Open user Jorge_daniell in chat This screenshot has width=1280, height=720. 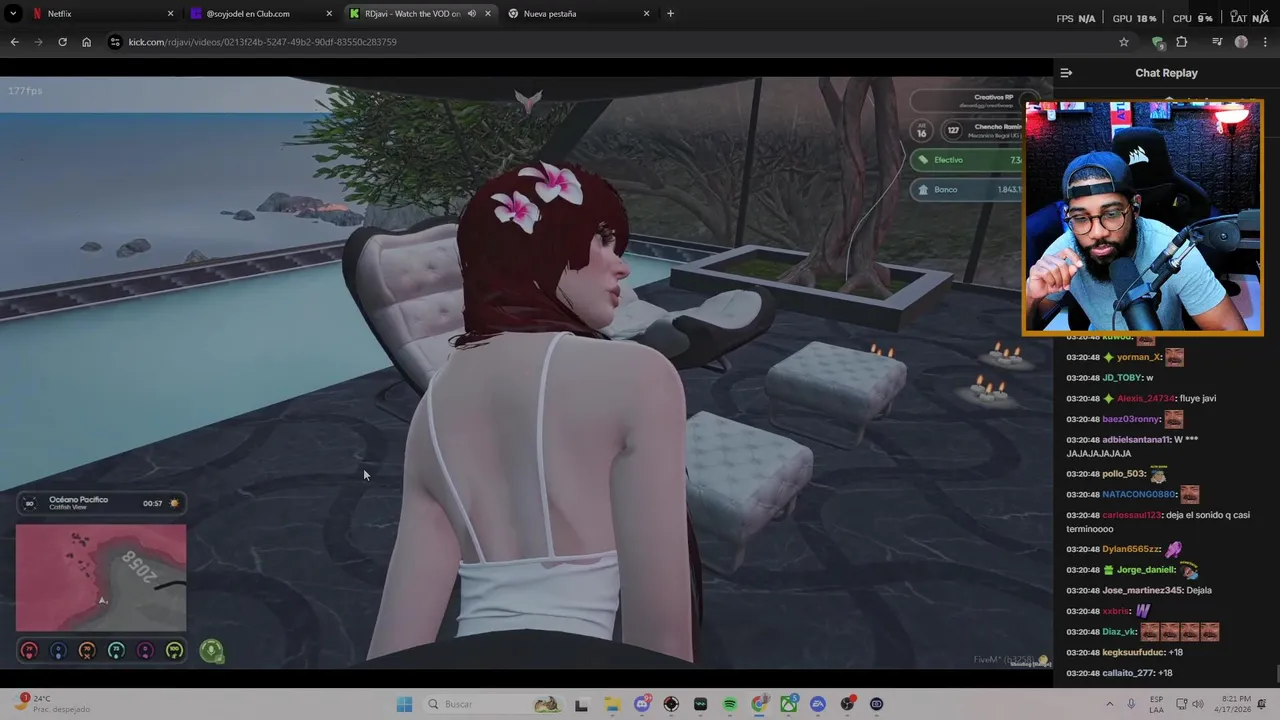click(x=1146, y=570)
